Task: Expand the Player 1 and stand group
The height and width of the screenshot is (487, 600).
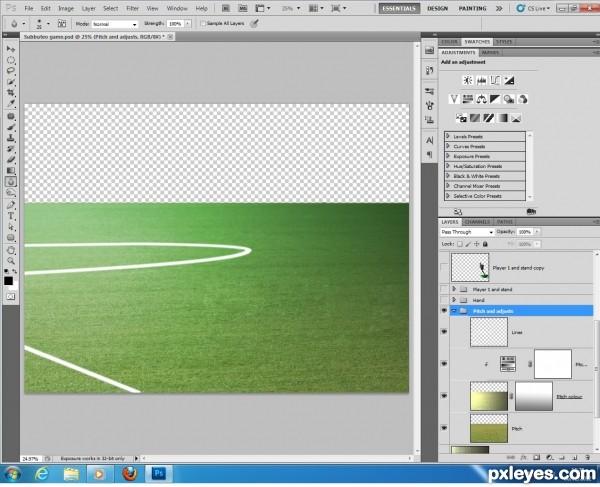Action: 454,289
